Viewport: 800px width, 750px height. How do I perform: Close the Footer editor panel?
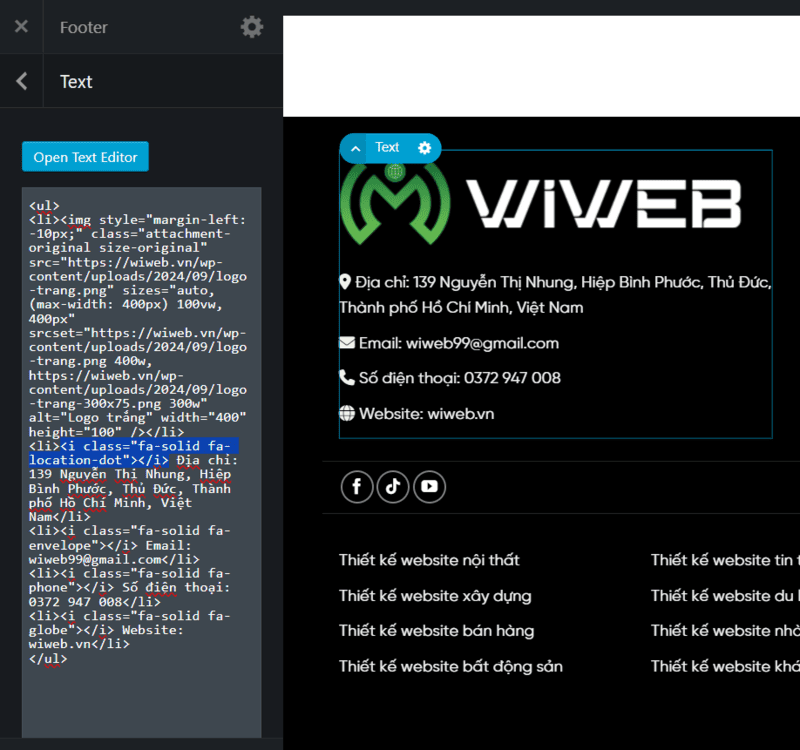[21, 27]
